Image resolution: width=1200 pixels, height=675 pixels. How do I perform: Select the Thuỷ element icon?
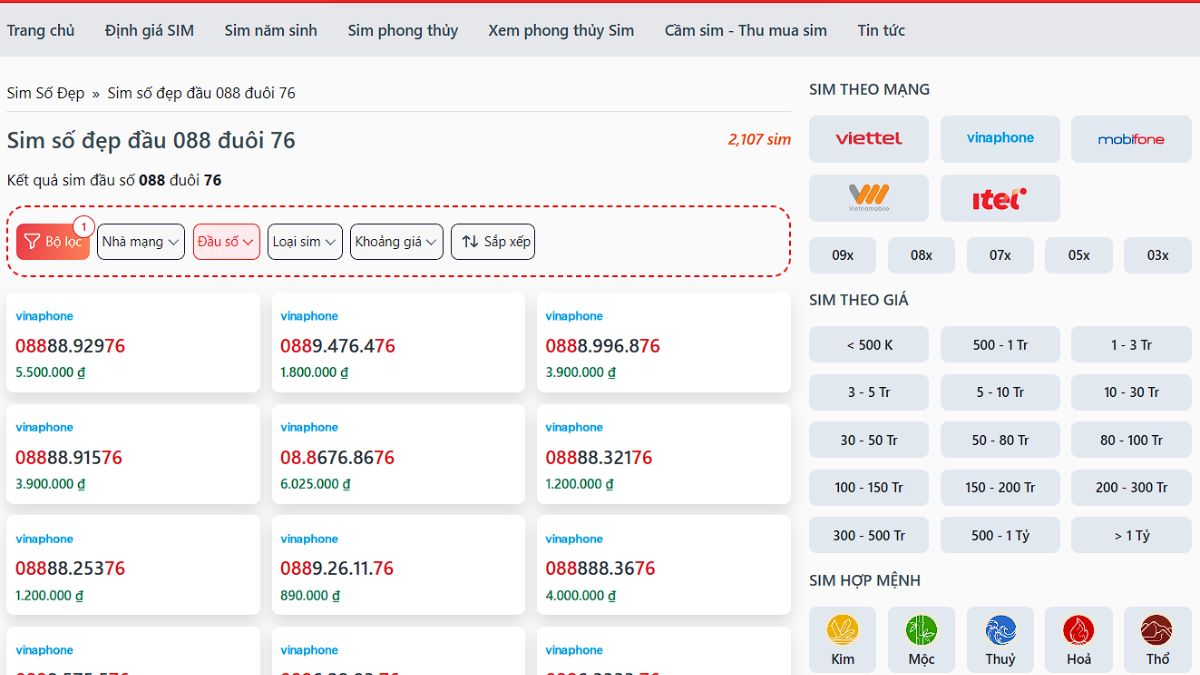point(1000,630)
